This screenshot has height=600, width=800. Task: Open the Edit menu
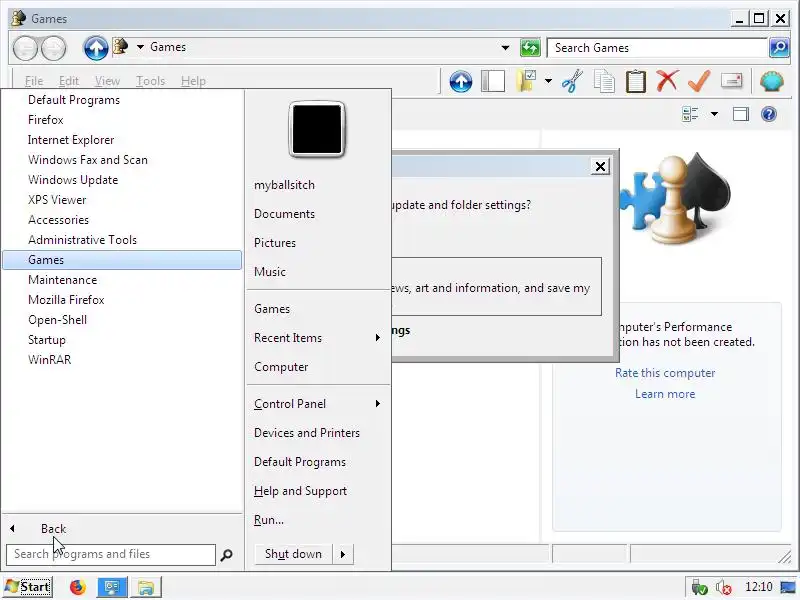tap(68, 81)
